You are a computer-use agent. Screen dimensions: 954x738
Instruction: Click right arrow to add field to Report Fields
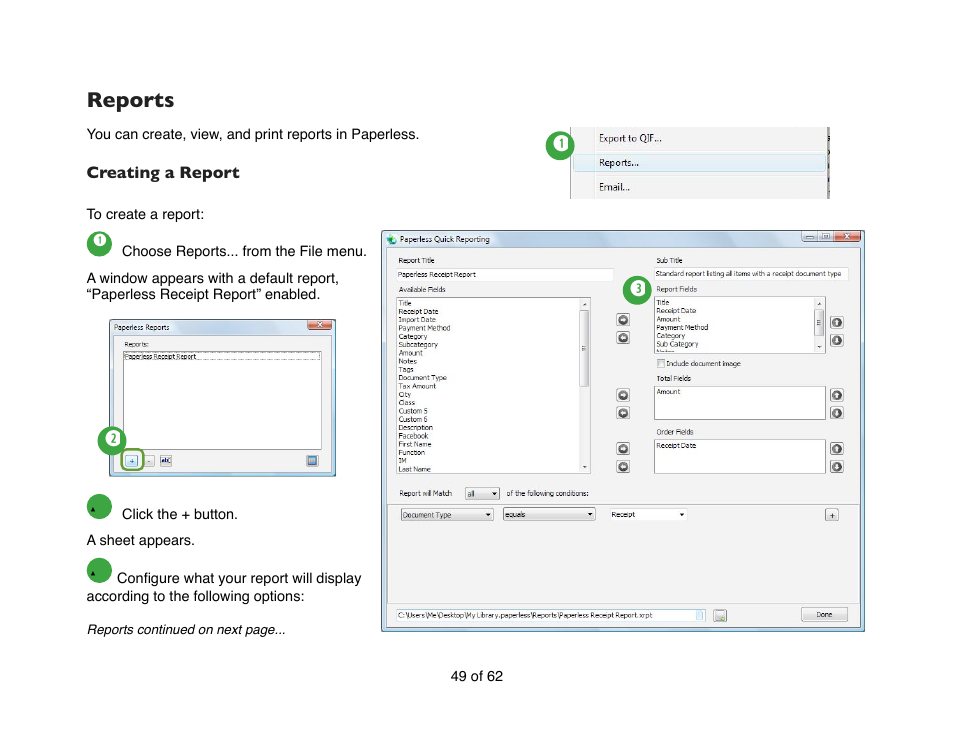coord(623,320)
